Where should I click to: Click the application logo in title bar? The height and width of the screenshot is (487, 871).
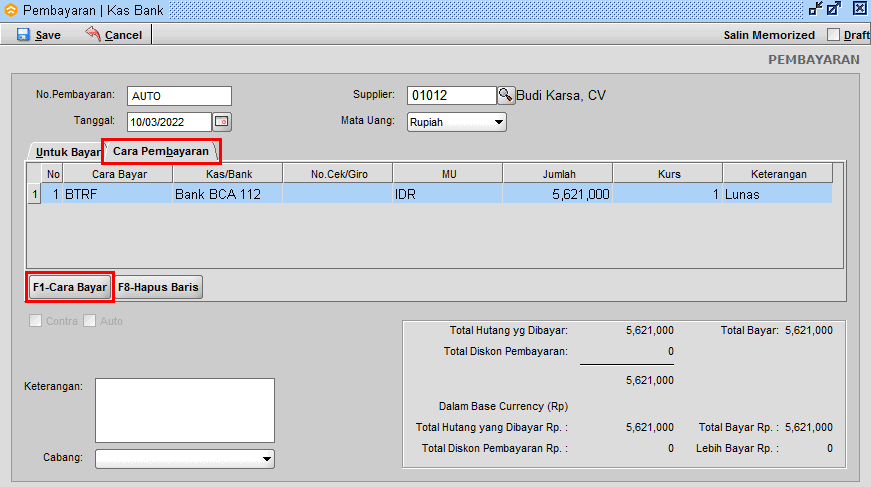click(x=11, y=10)
